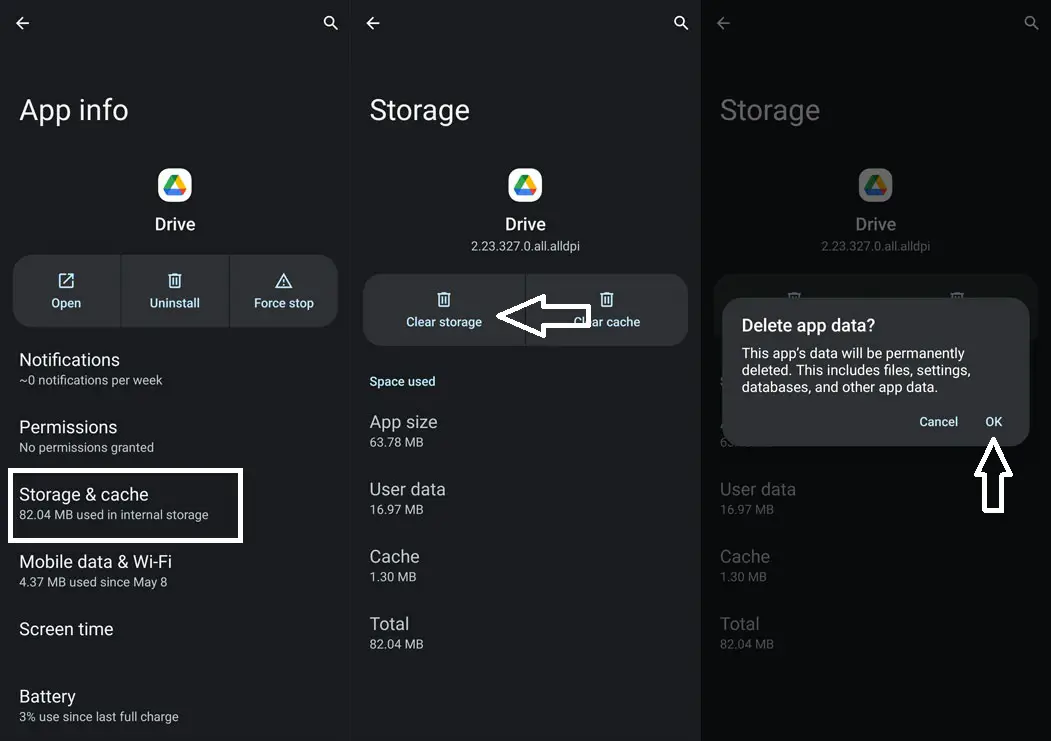Tap Clear storage button
The width and height of the screenshot is (1051, 741).
[444, 310]
